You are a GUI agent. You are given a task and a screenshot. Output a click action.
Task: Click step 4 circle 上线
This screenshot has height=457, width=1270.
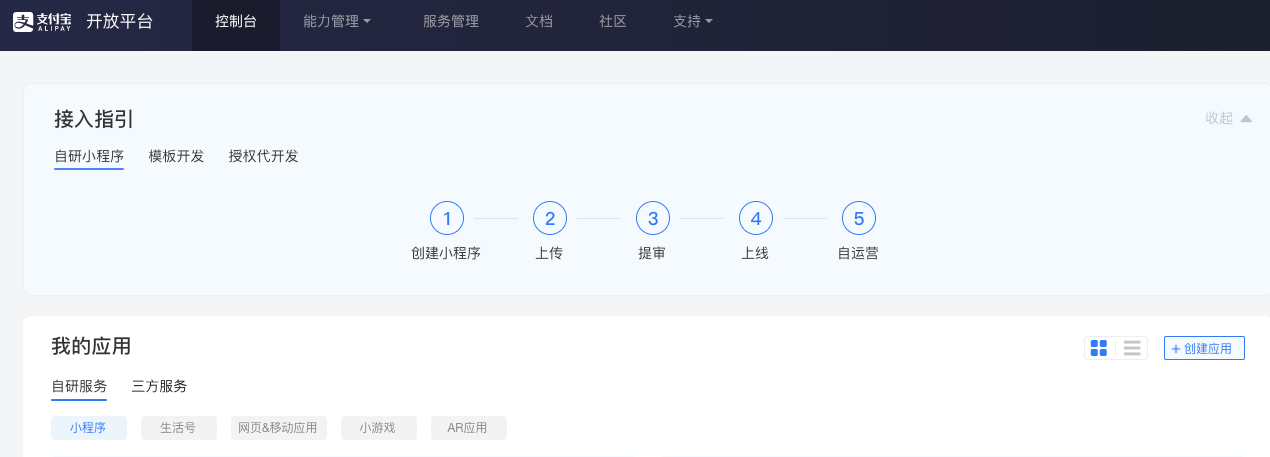click(756, 218)
